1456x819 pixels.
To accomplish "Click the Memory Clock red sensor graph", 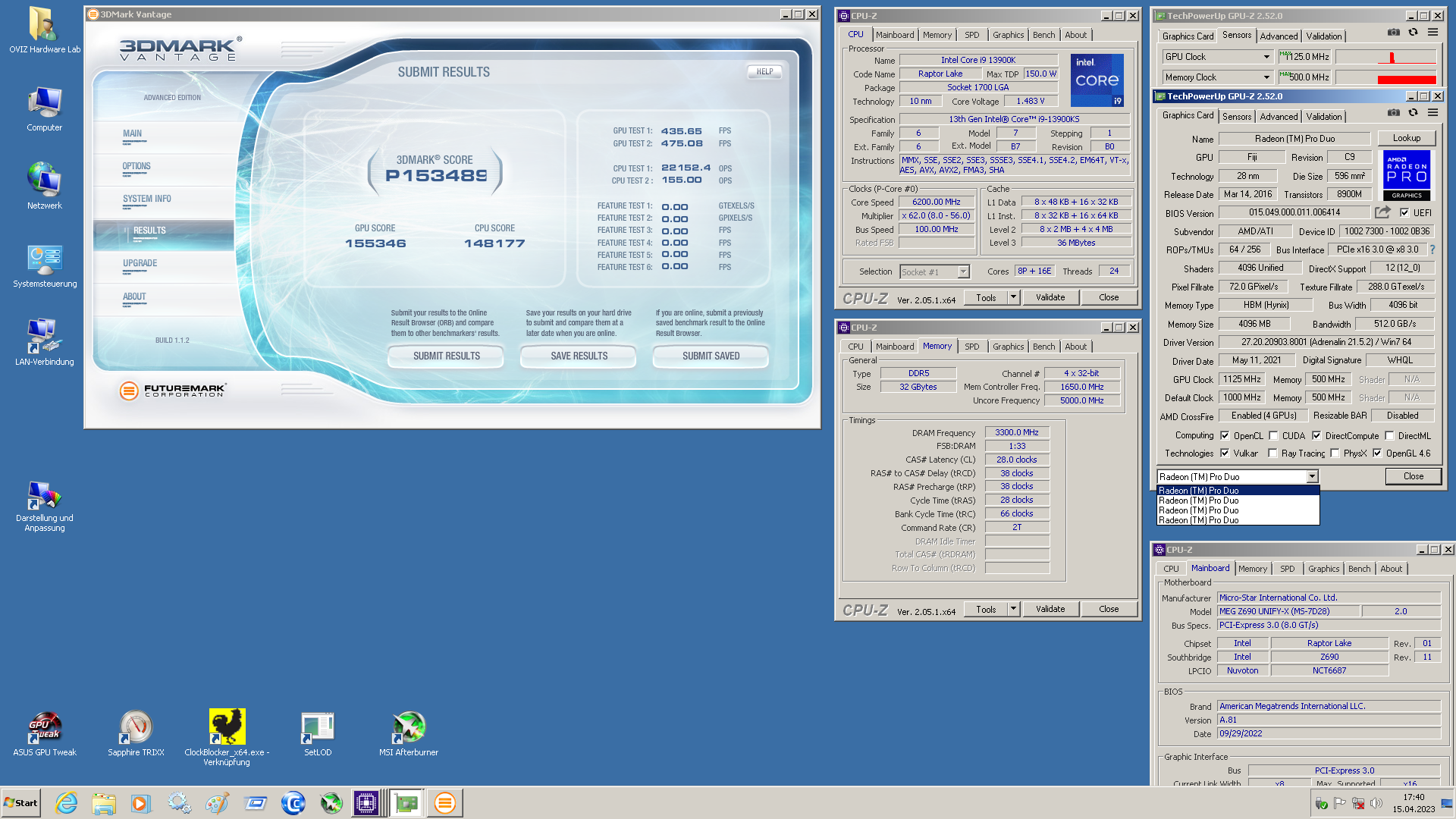I will (x=1385, y=77).
